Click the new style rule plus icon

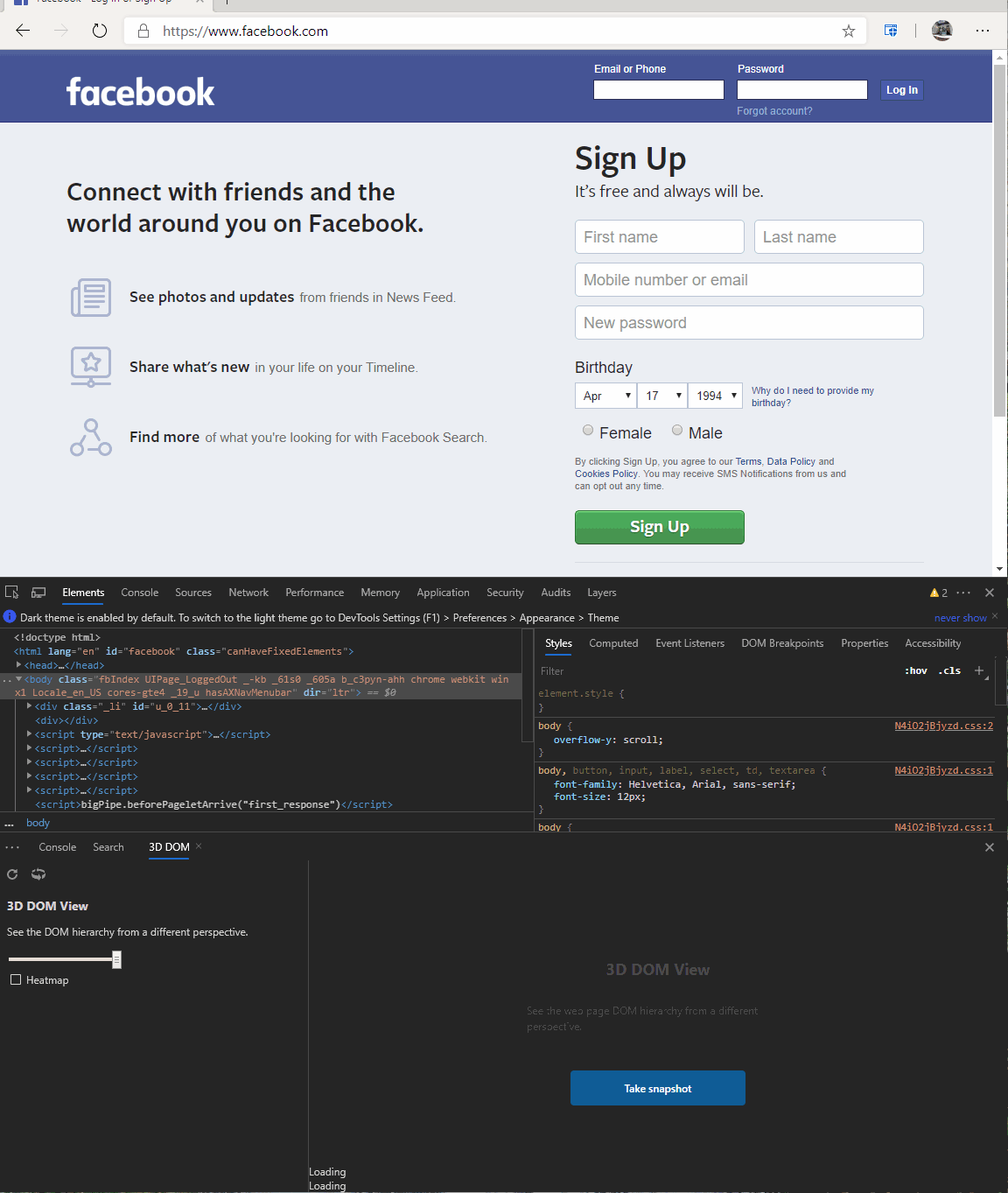point(979,670)
